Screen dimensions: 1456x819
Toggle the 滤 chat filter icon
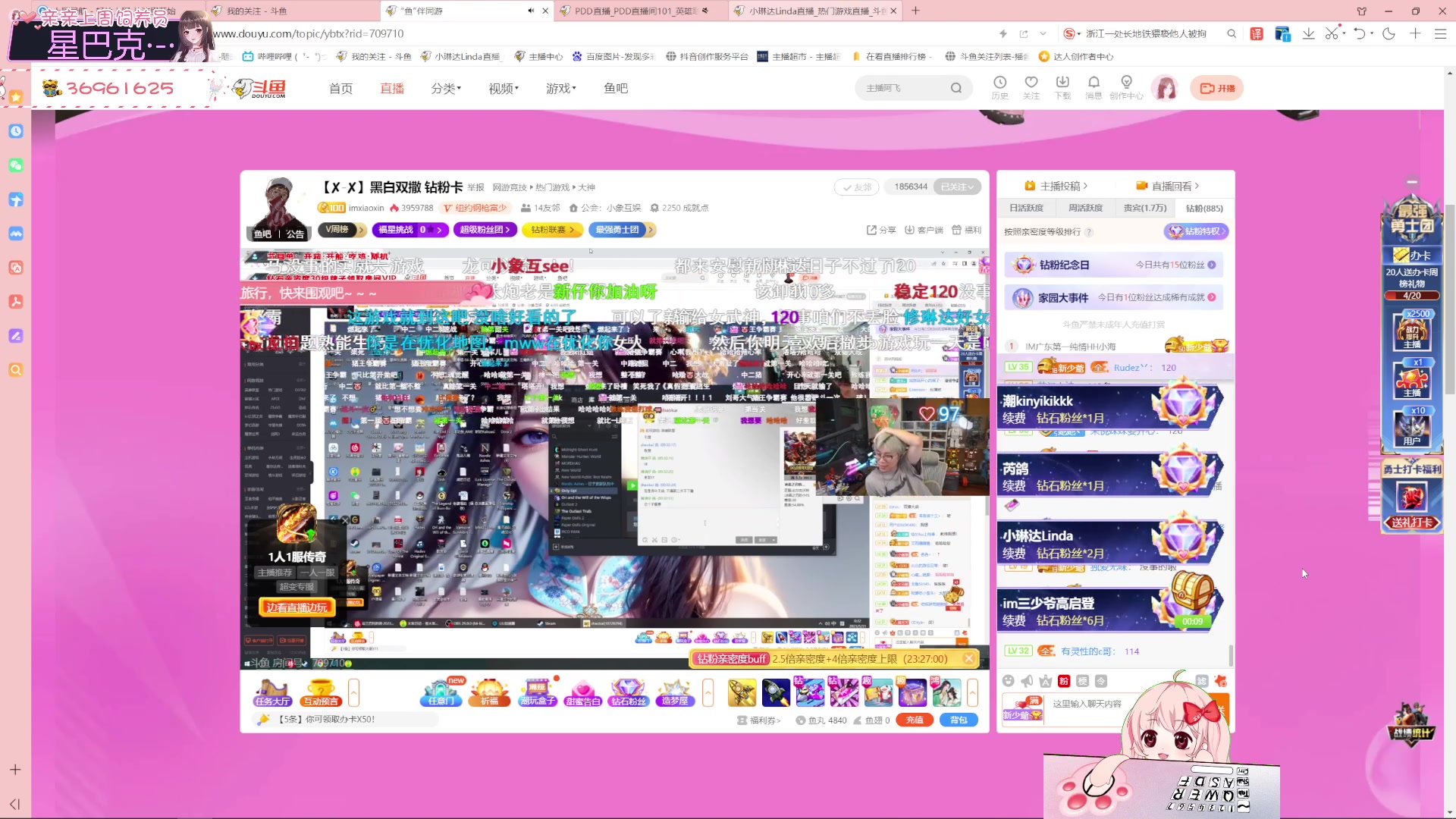[1201, 681]
